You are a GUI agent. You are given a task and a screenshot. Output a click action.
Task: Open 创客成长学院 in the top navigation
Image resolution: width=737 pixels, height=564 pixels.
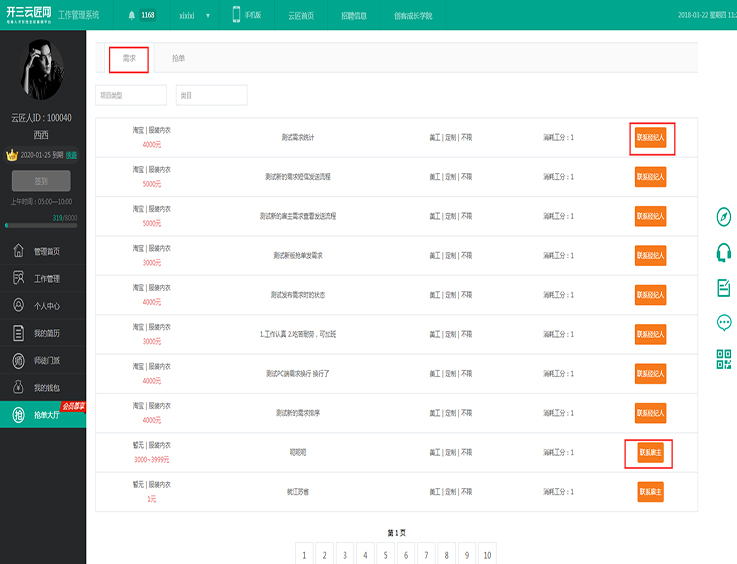[413, 16]
